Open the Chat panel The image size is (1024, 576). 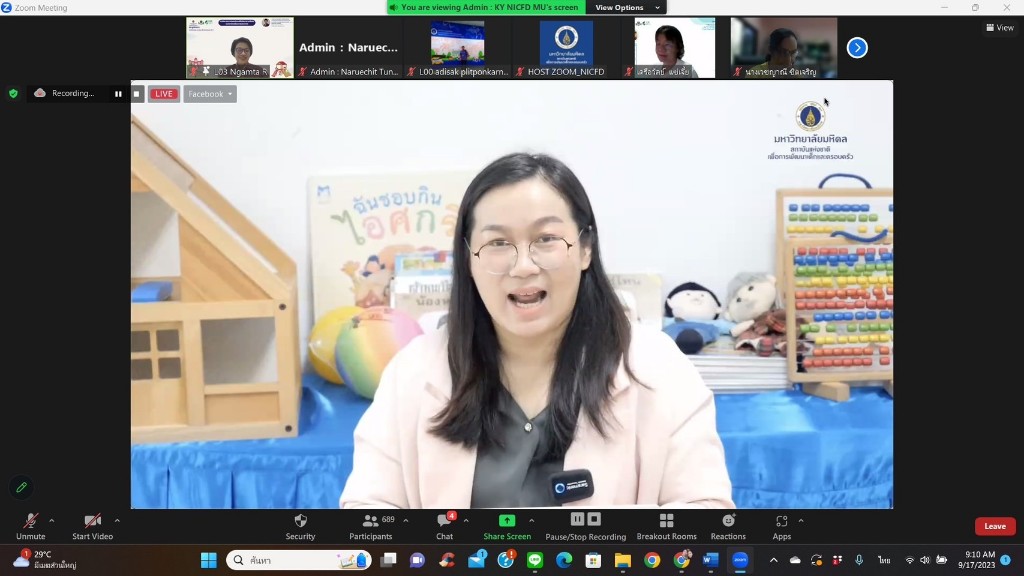click(445, 526)
